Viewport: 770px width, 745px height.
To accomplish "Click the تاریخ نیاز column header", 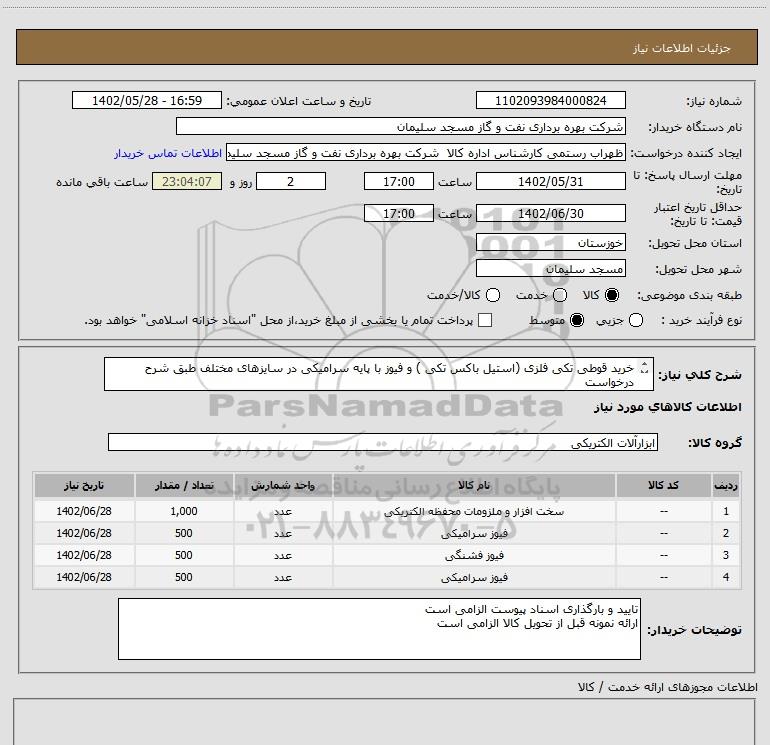I will (x=84, y=485).
